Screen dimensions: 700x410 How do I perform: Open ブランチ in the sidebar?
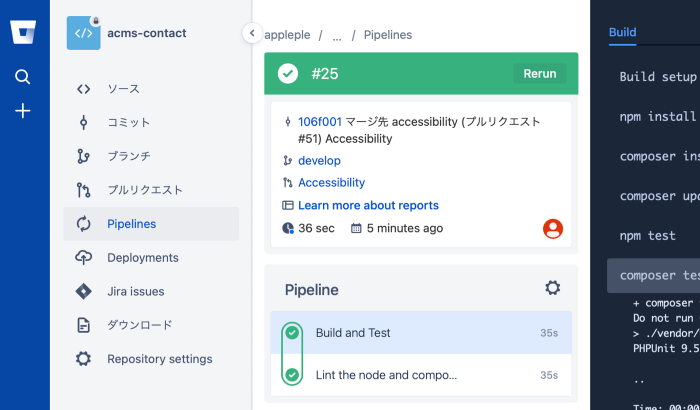(128, 156)
